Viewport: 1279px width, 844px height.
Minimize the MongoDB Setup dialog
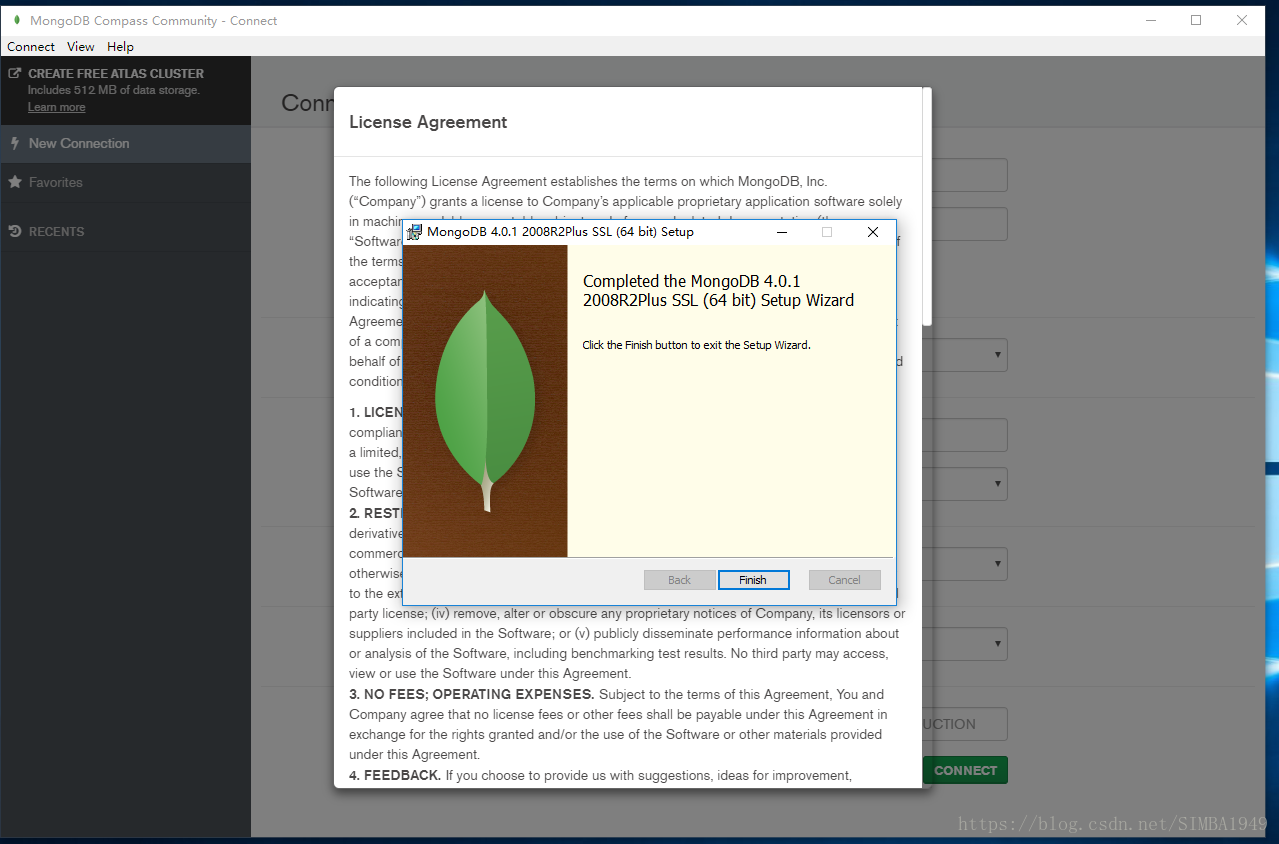[x=781, y=232]
